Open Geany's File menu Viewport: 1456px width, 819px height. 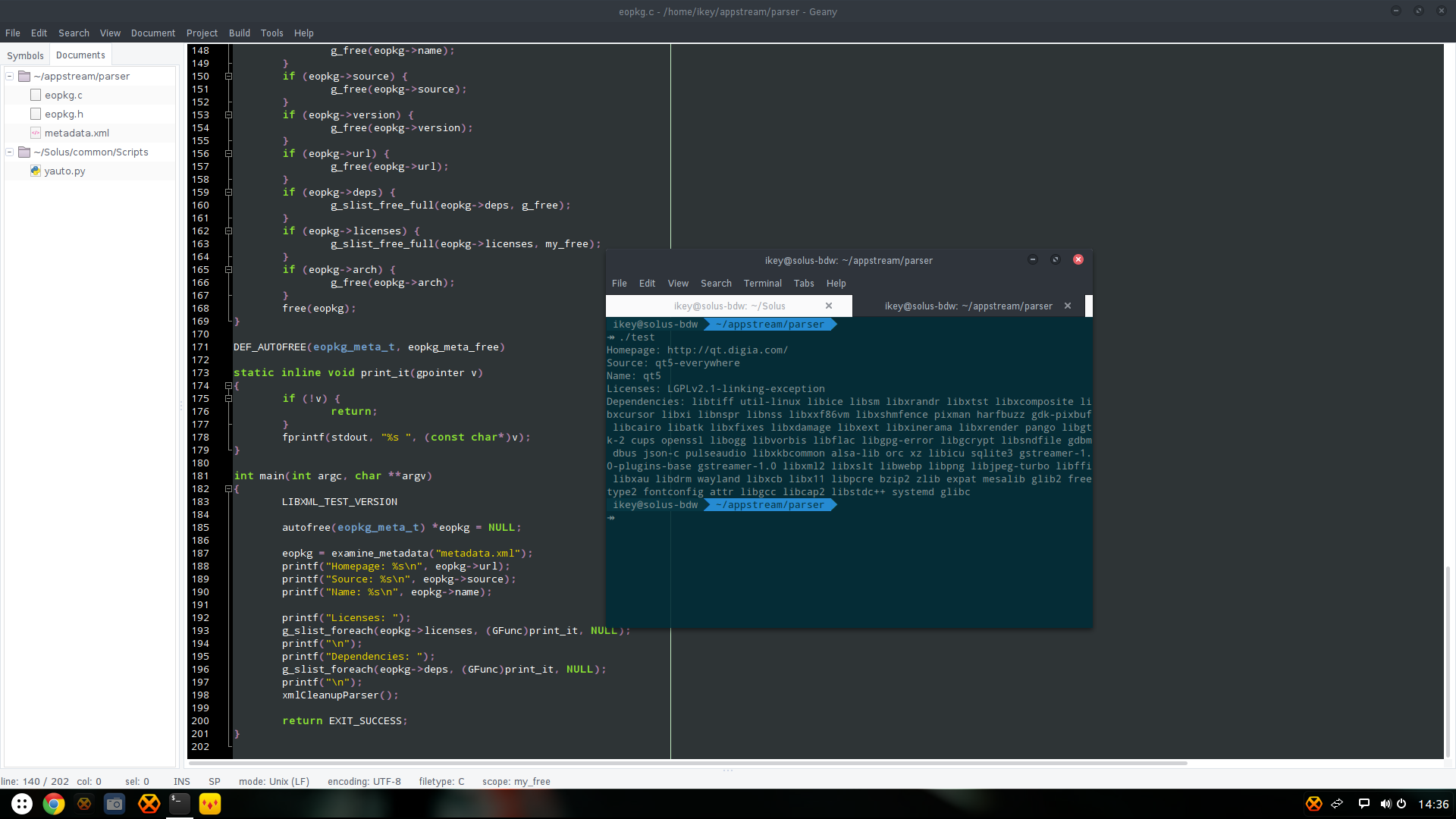(13, 33)
